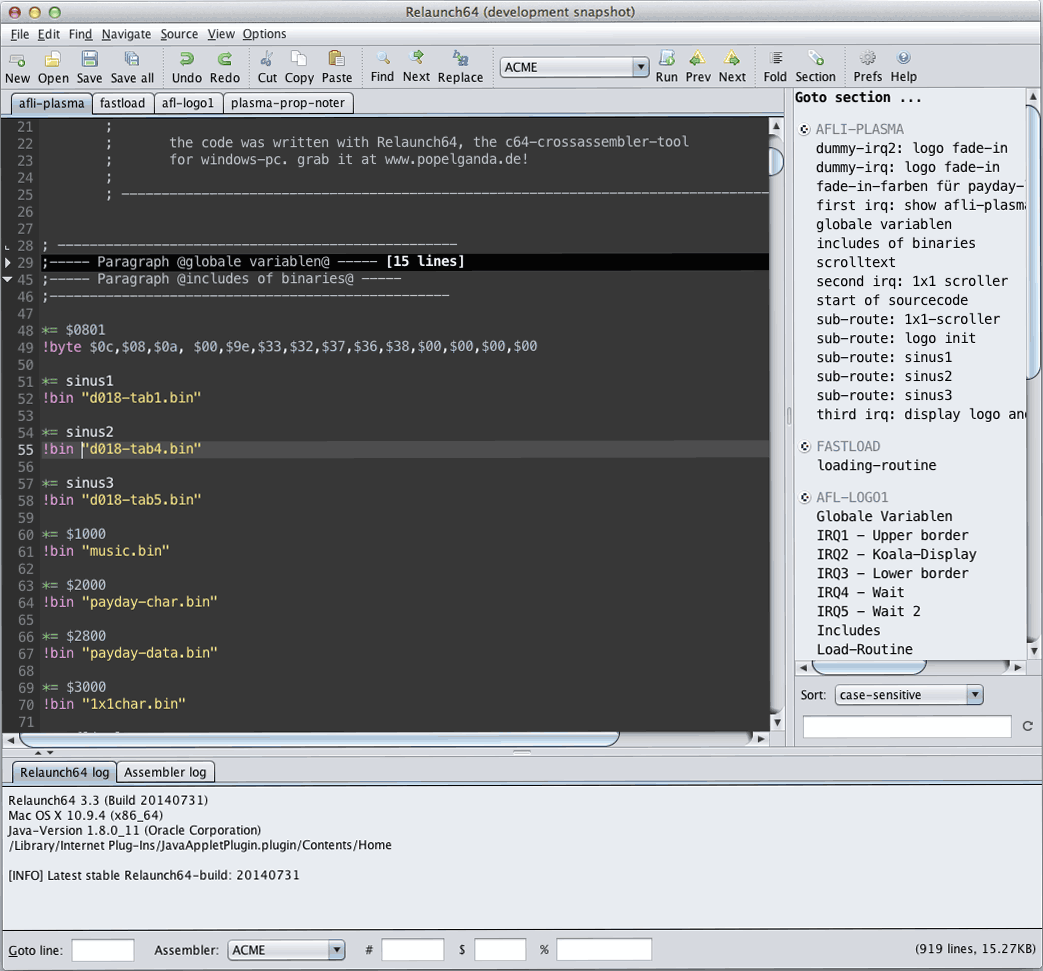
Task: Switch to Assembler log tab
Action: click(165, 772)
